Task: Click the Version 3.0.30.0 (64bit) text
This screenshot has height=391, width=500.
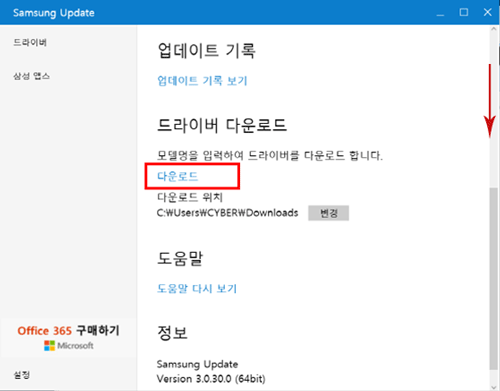Action: click(211, 379)
